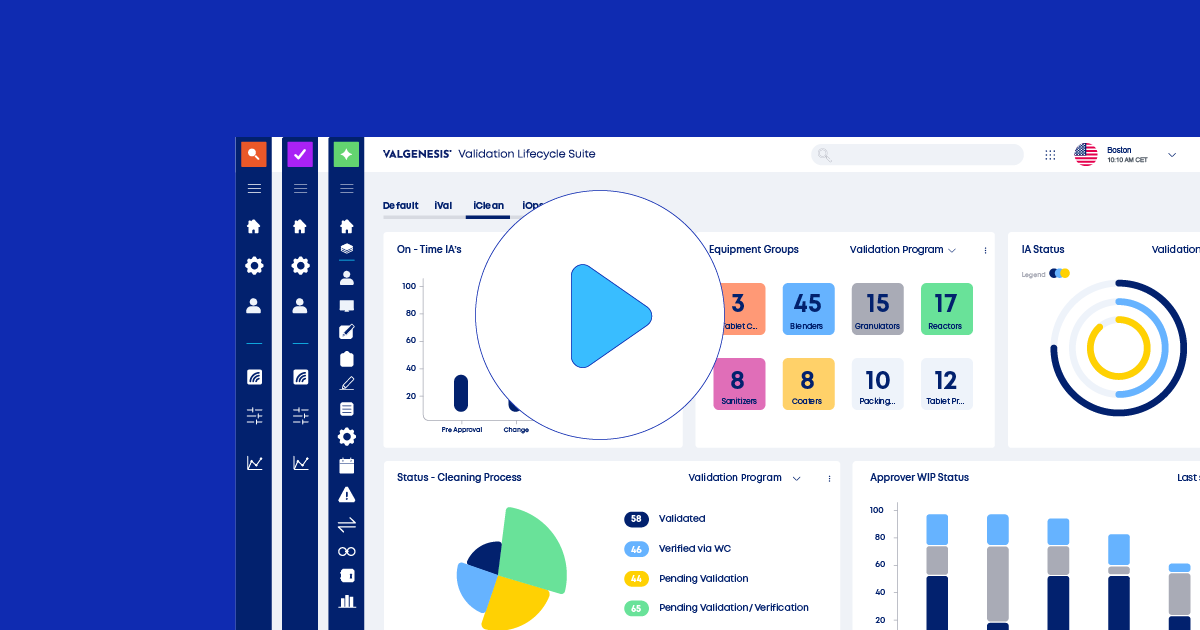This screenshot has width=1200, height=630.
Task: Click the calendar icon in green sidebar
Action: [x=347, y=465]
